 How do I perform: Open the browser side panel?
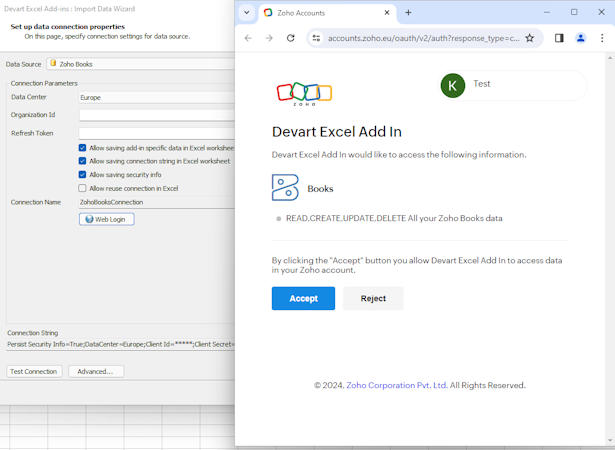tap(559, 38)
